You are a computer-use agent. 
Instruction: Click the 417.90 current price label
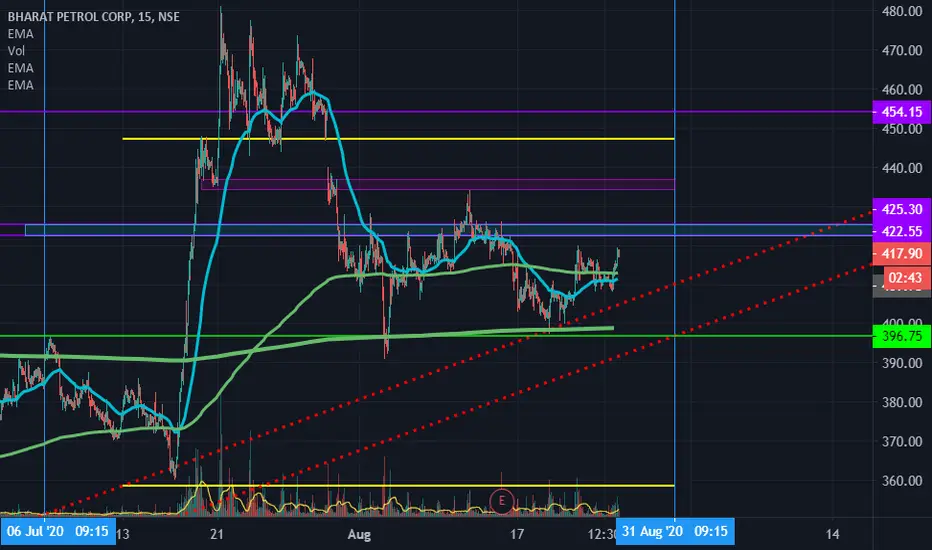(x=902, y=254)
